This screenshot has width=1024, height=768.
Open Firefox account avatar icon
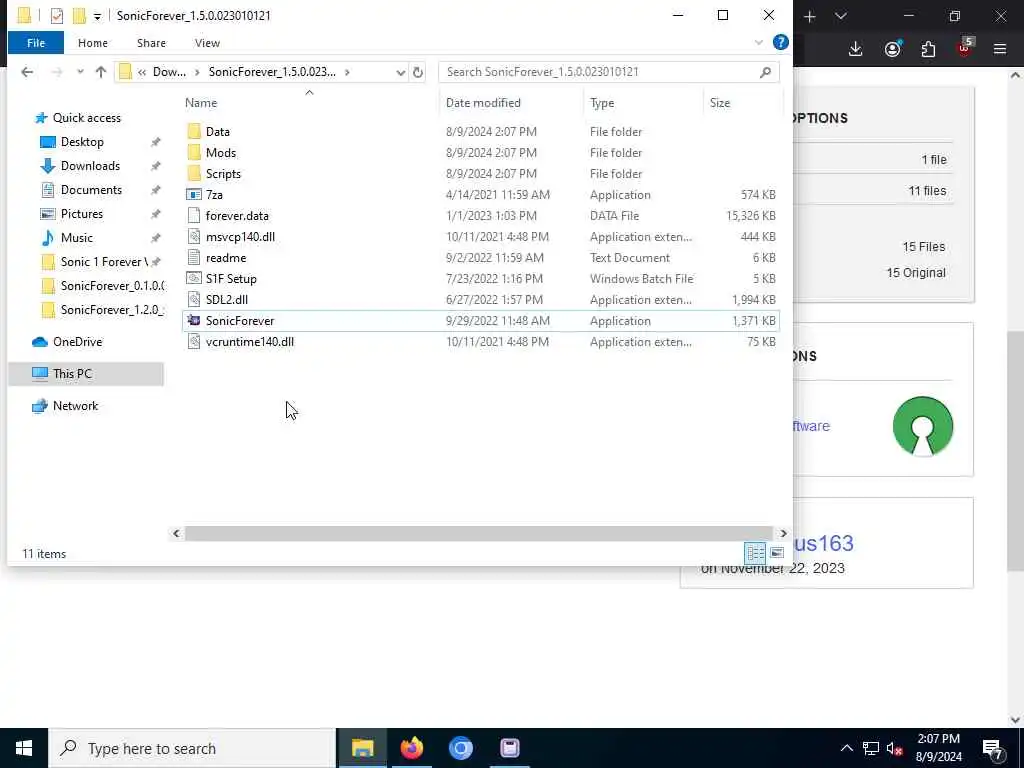893,49
